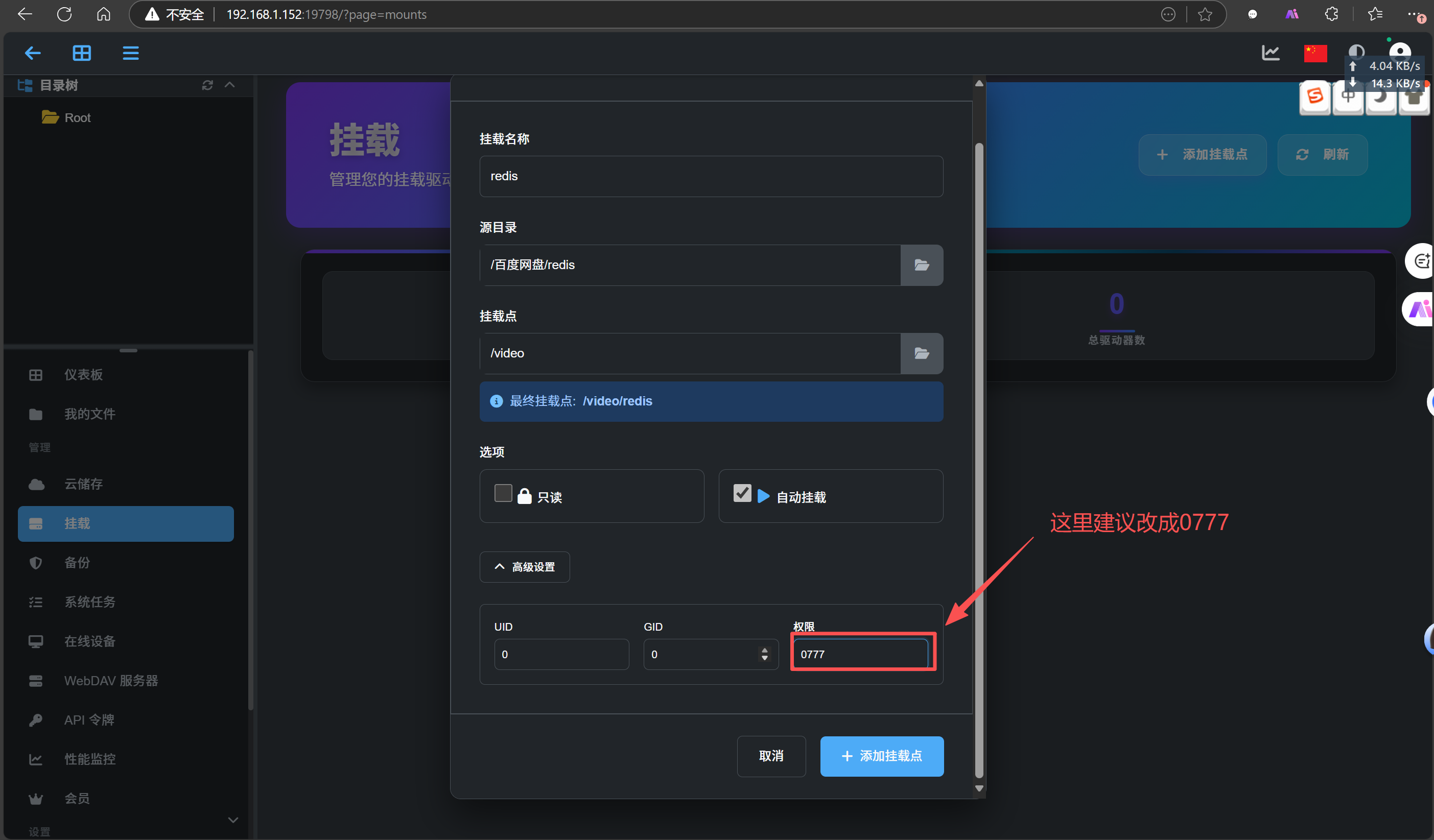Click the GID stepper up arrow
The image size is (1434, 840).
765,650
